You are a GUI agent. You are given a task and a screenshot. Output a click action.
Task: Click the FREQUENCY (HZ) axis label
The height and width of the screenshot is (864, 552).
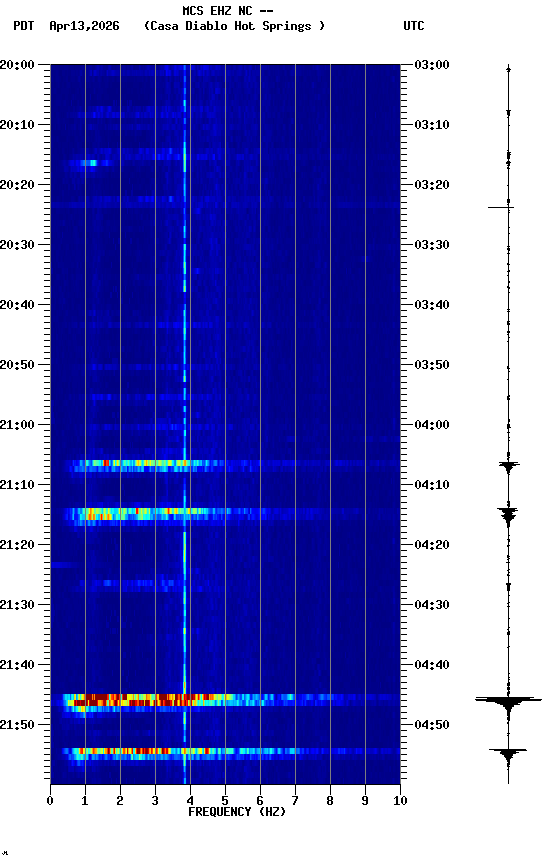(x=237, y=812)
